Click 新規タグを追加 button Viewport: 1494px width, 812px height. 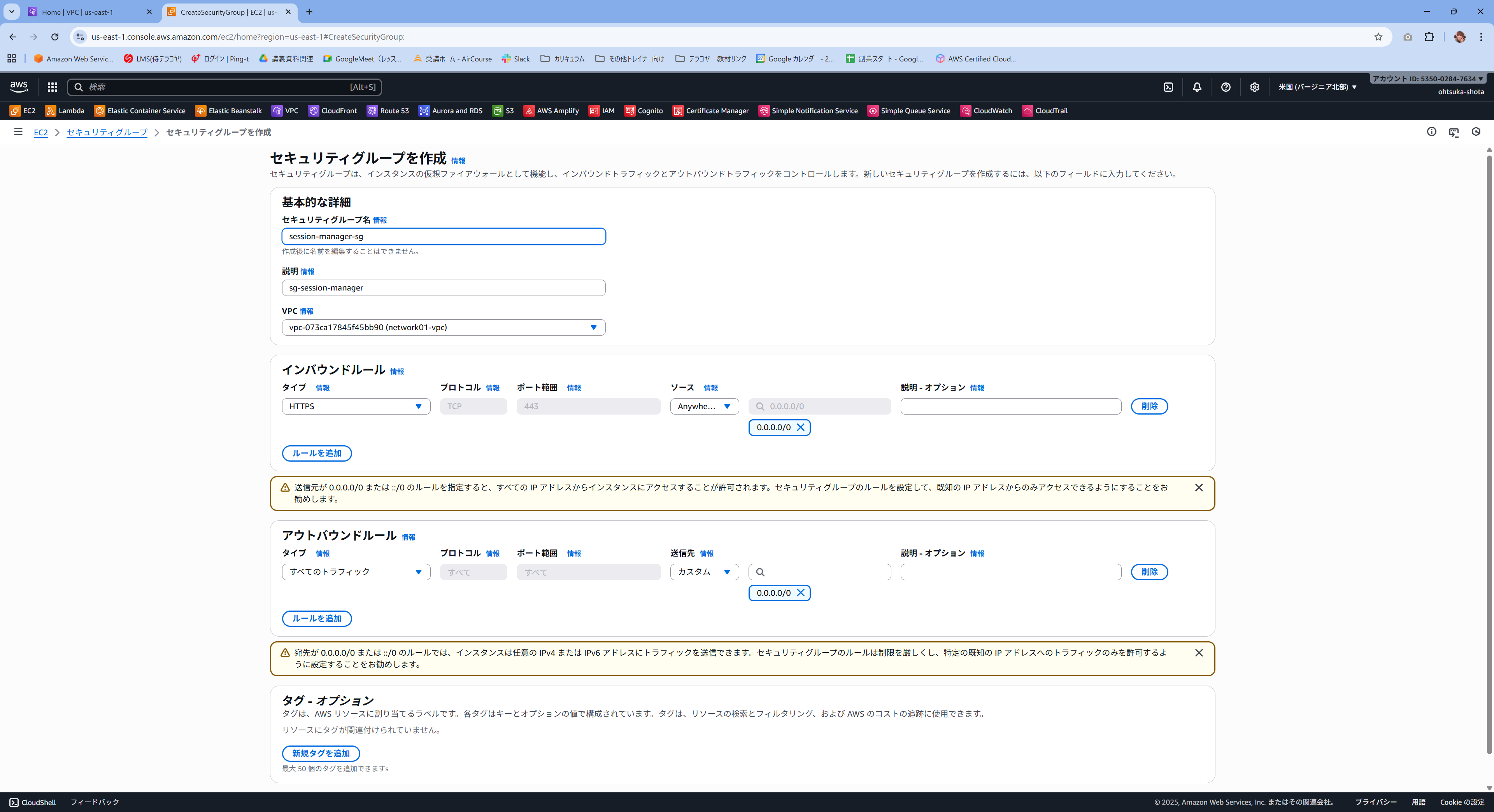[321, 753]
